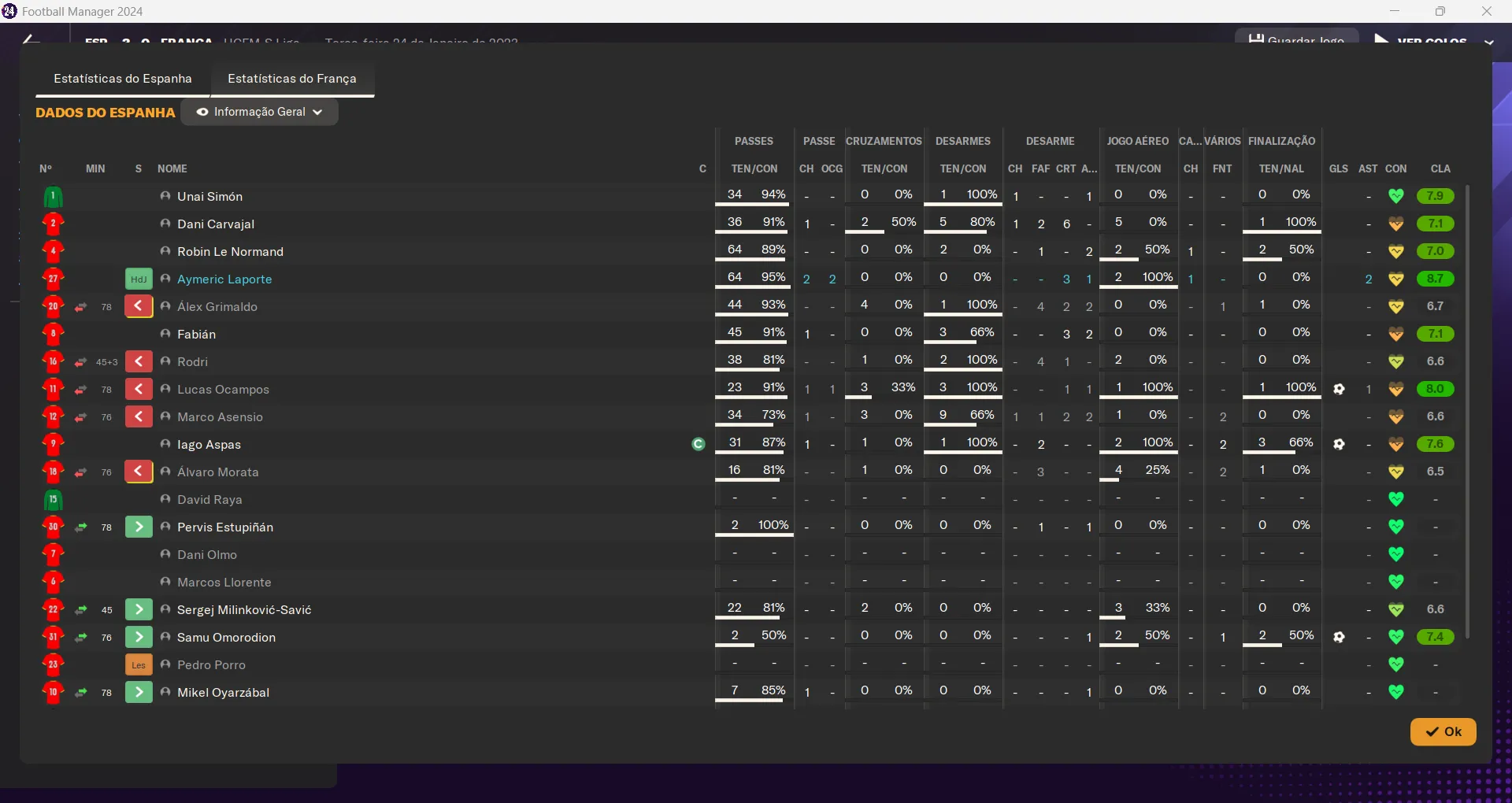This screenshot has width=1512, height=803.
Task: Click the DADOS DO ESPANHA heading
Action: [106, 113]
